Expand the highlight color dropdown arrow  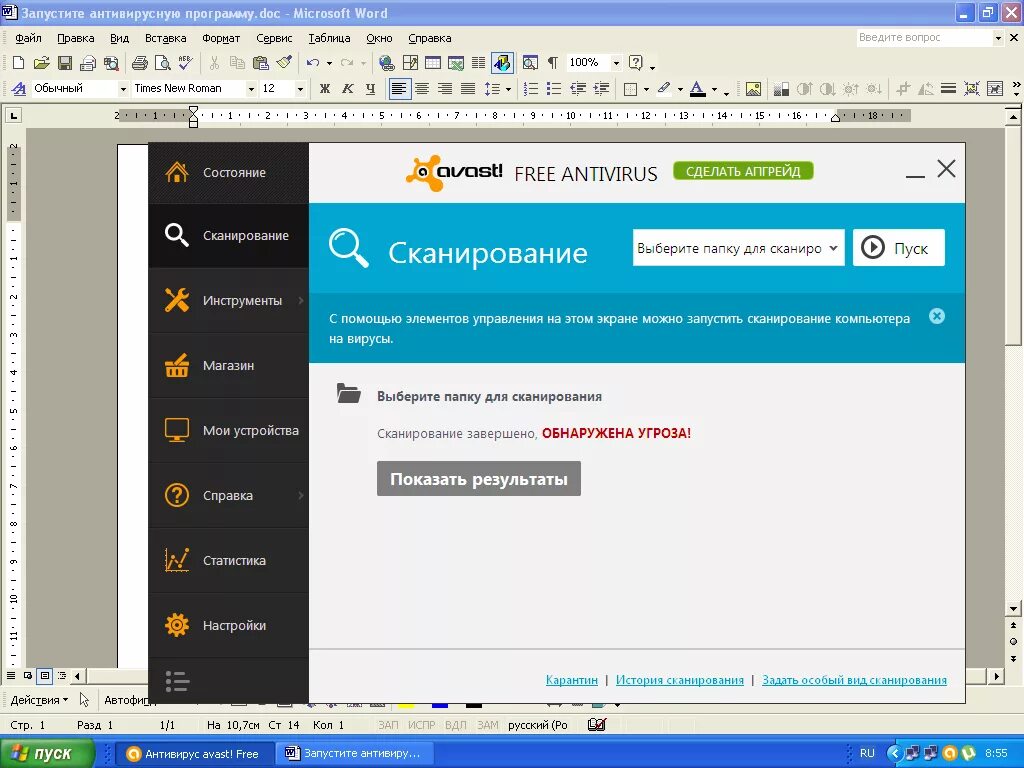click(x=680, y=89)
